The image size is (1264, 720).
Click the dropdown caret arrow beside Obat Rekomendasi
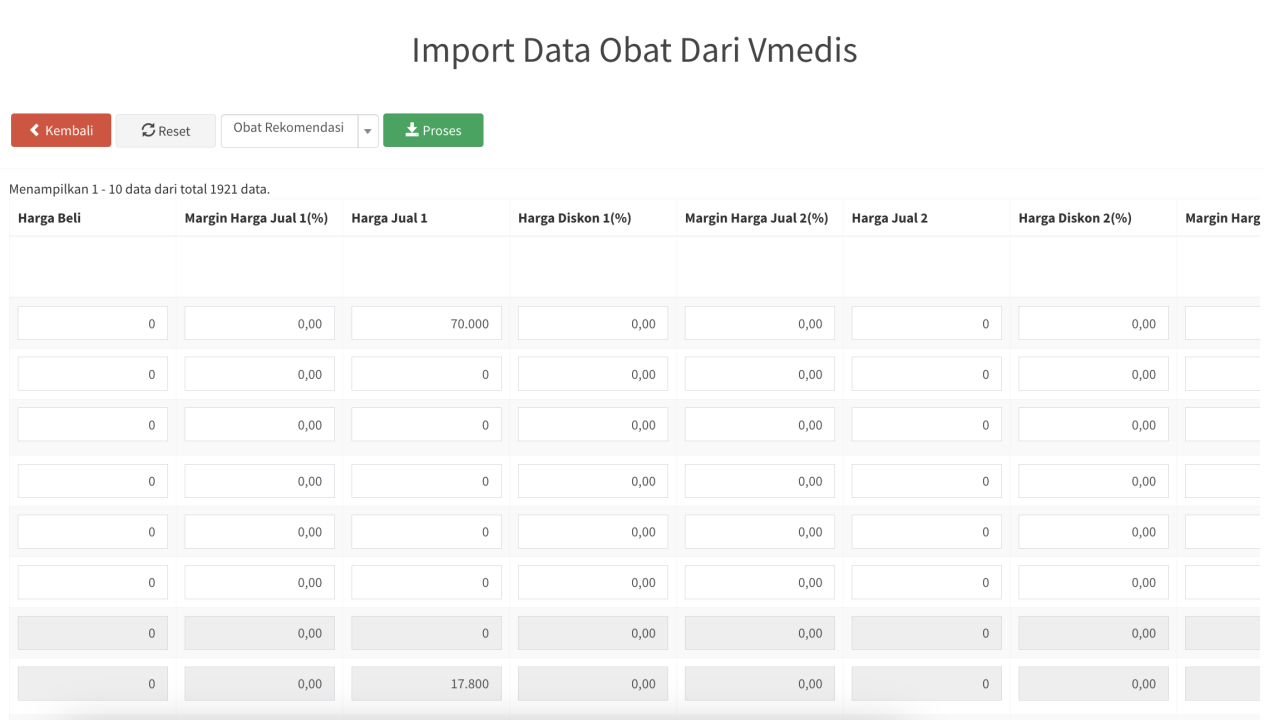coord(368,131)
